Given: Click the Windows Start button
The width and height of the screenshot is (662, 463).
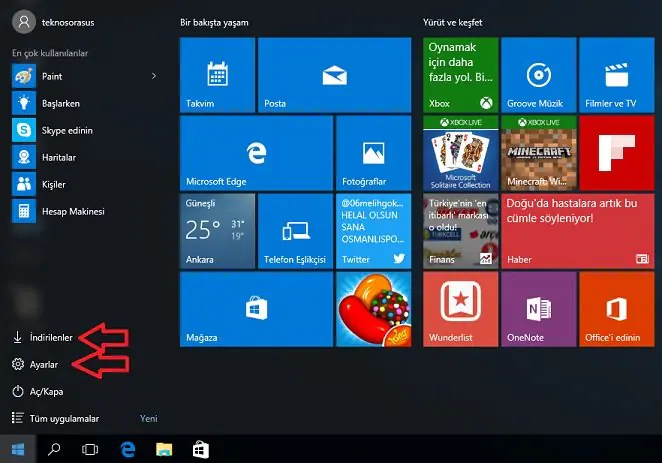Looking at the screenshot, I should (x=17, y=450).
